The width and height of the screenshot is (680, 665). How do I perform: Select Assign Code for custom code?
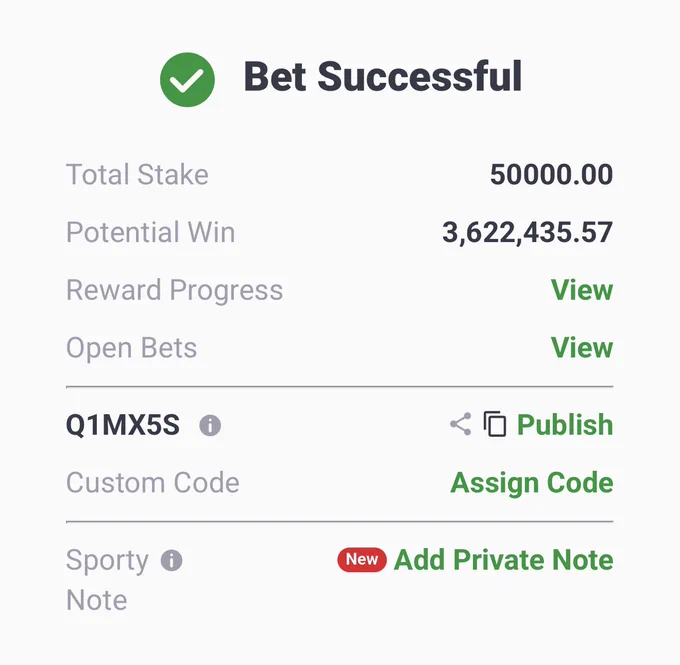532,483
